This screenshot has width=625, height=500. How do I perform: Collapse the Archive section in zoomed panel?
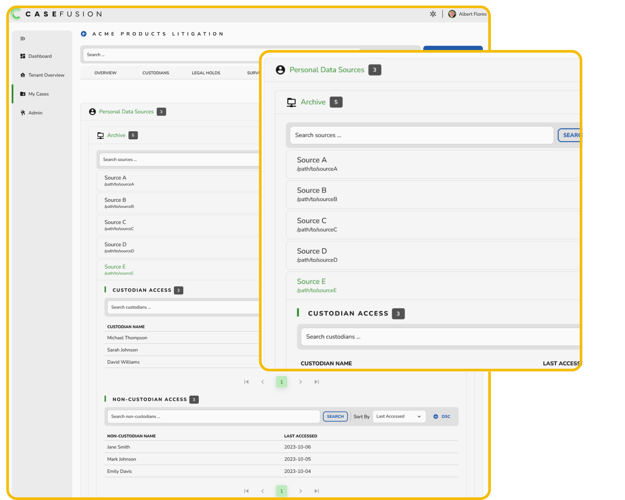click(x=313, y=102)
